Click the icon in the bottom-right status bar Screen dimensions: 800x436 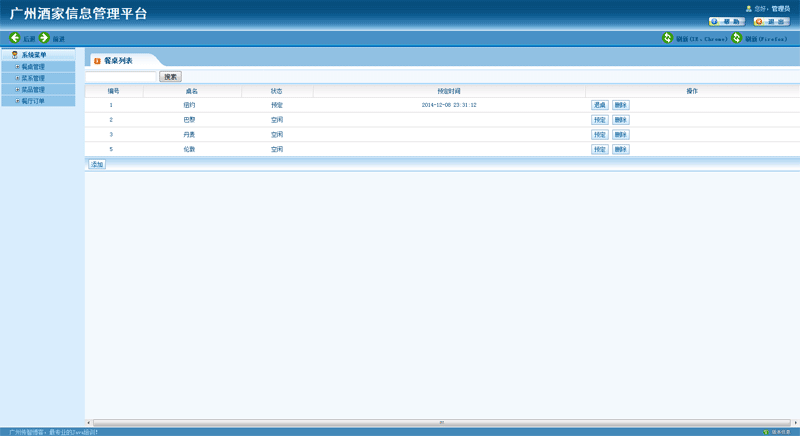(766, 432)
